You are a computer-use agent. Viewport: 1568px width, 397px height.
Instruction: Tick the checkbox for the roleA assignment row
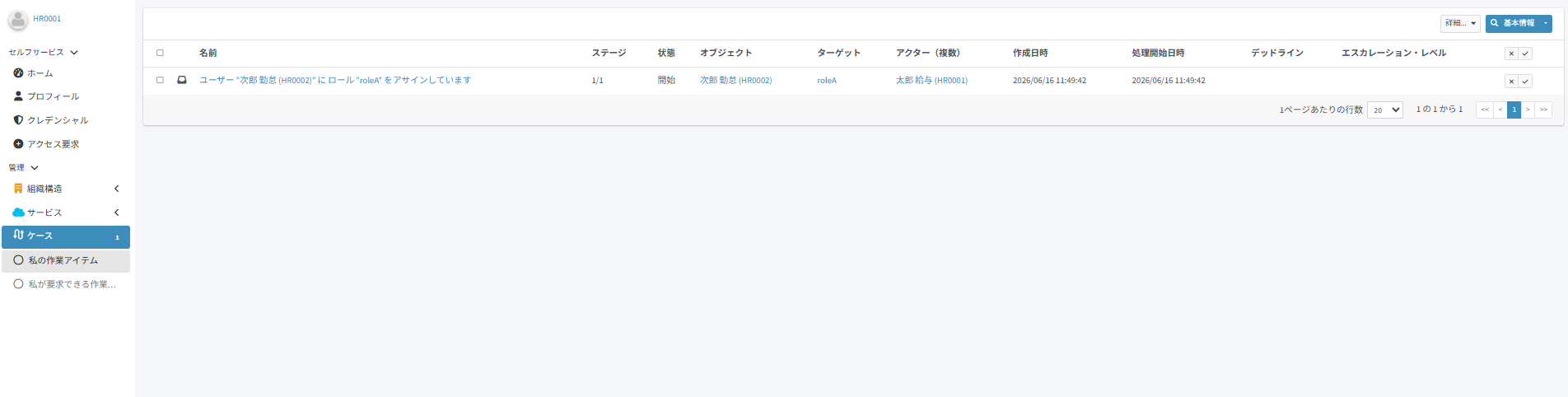click(x=160, y=80)
